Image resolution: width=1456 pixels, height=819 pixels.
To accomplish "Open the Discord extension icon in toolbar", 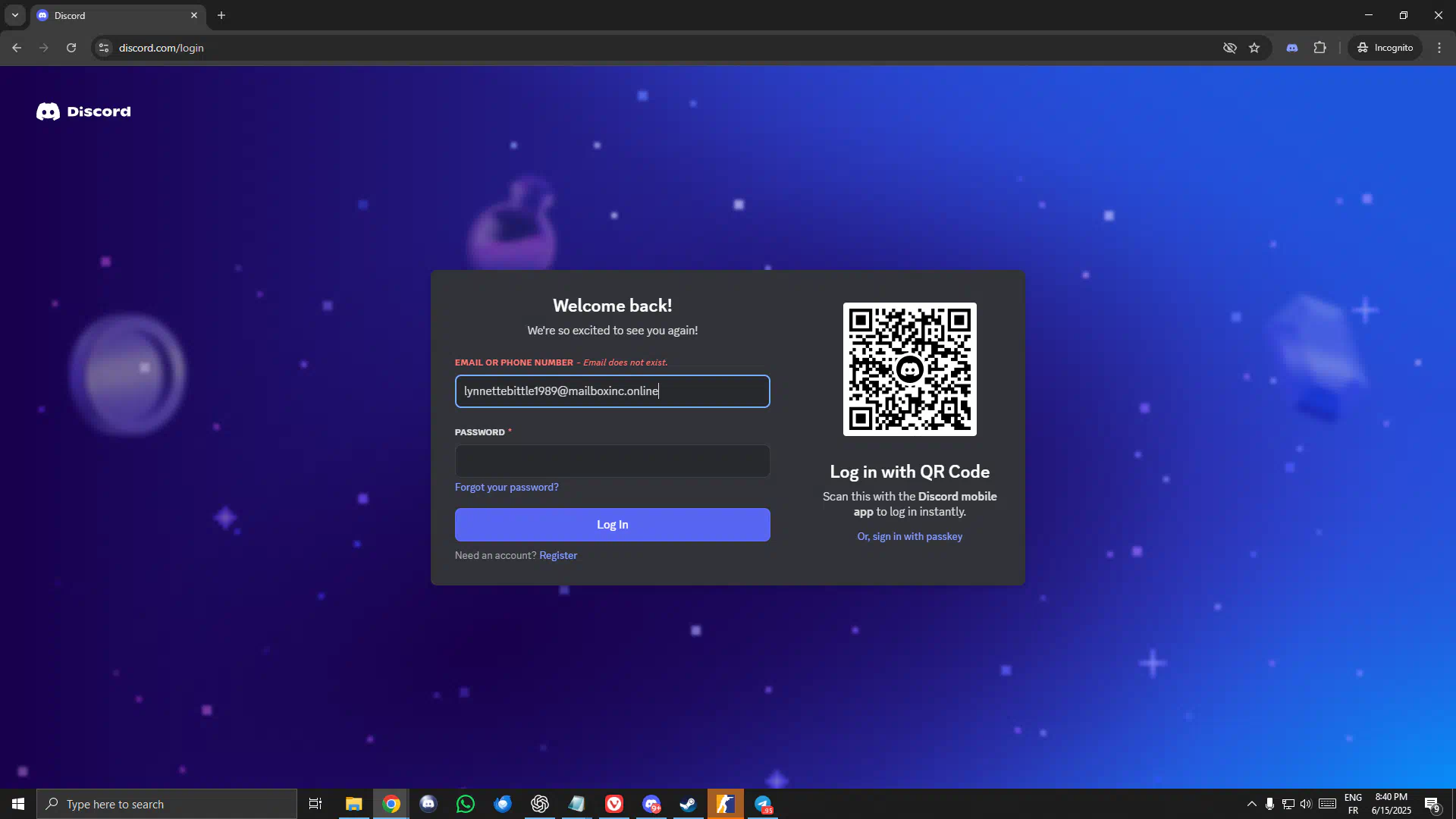I will 1292,48.
